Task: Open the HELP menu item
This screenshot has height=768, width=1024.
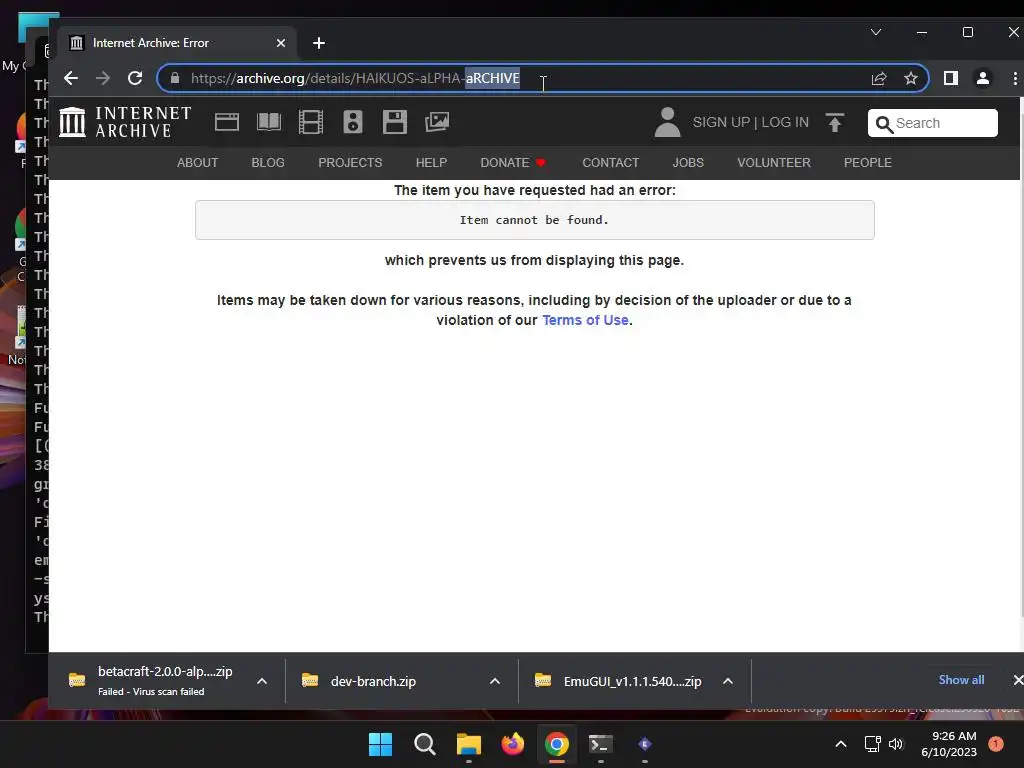Action: pyautogui.click(x=431, y=163)
